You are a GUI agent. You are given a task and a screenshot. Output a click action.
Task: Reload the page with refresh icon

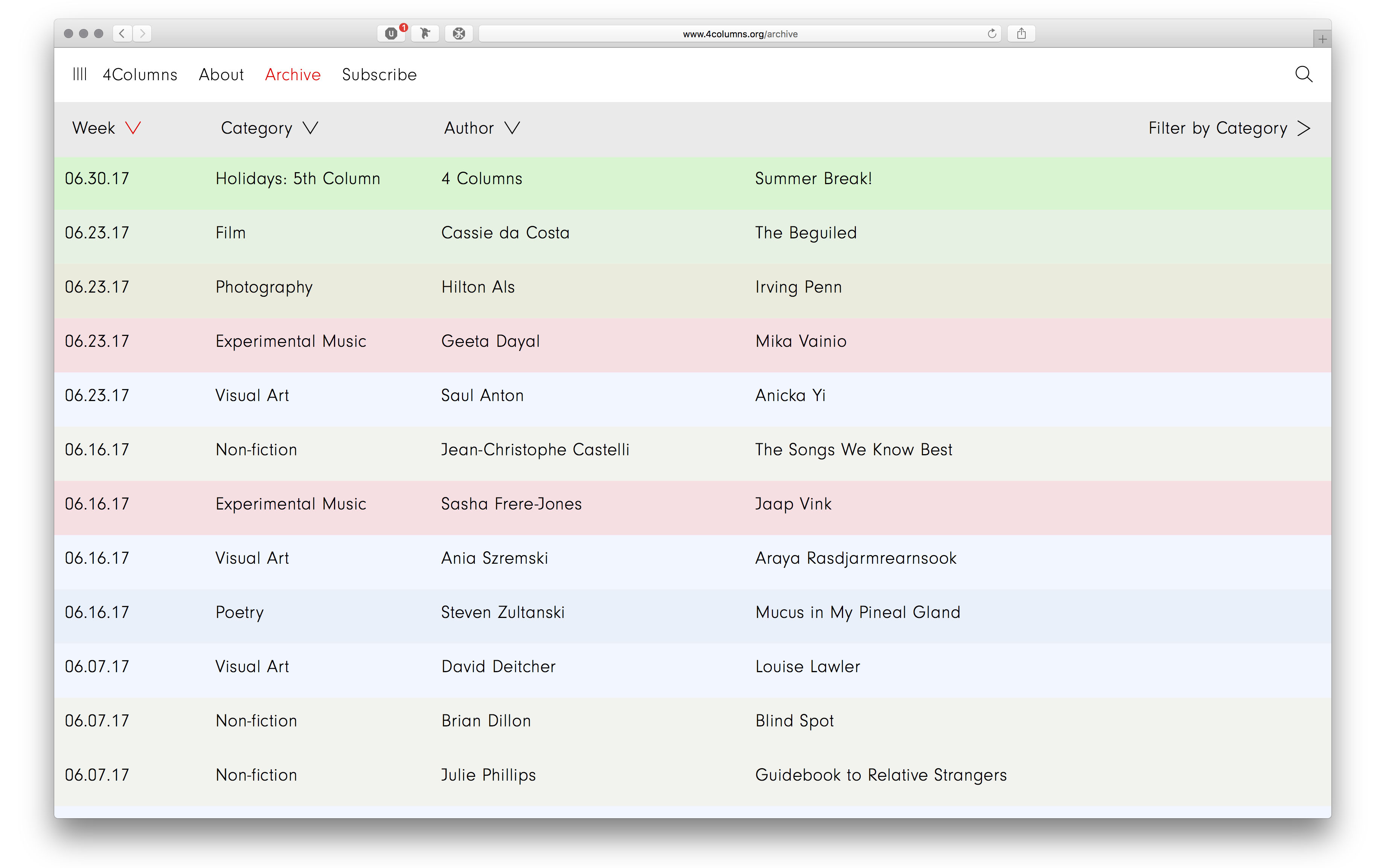[992, 33]
